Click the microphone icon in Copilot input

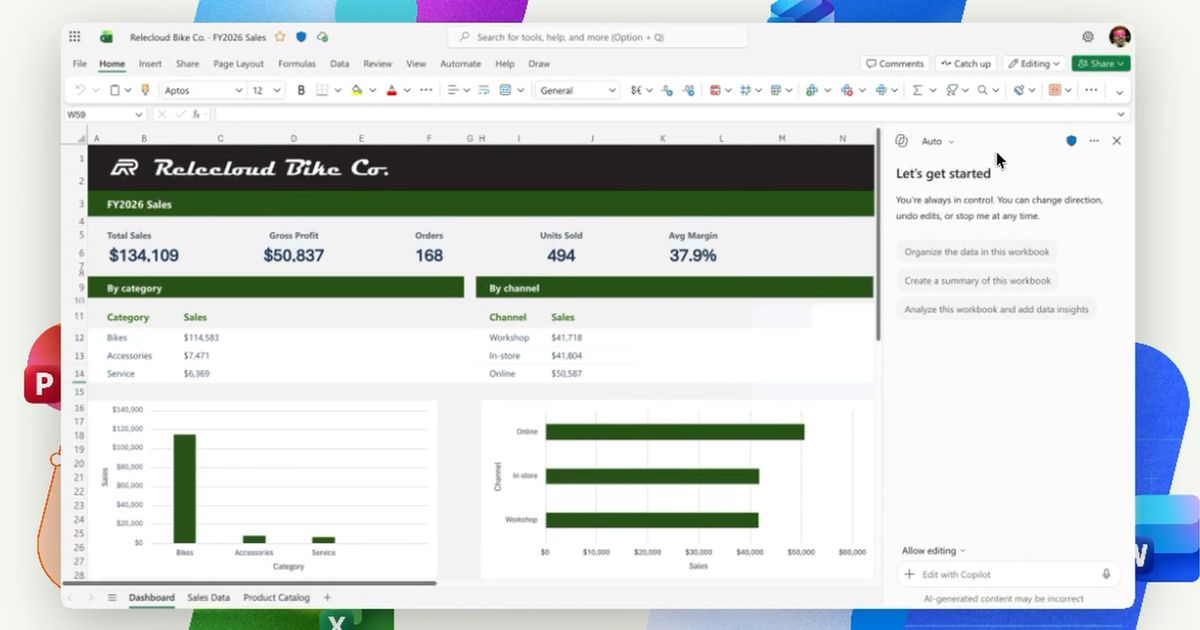1106,575
